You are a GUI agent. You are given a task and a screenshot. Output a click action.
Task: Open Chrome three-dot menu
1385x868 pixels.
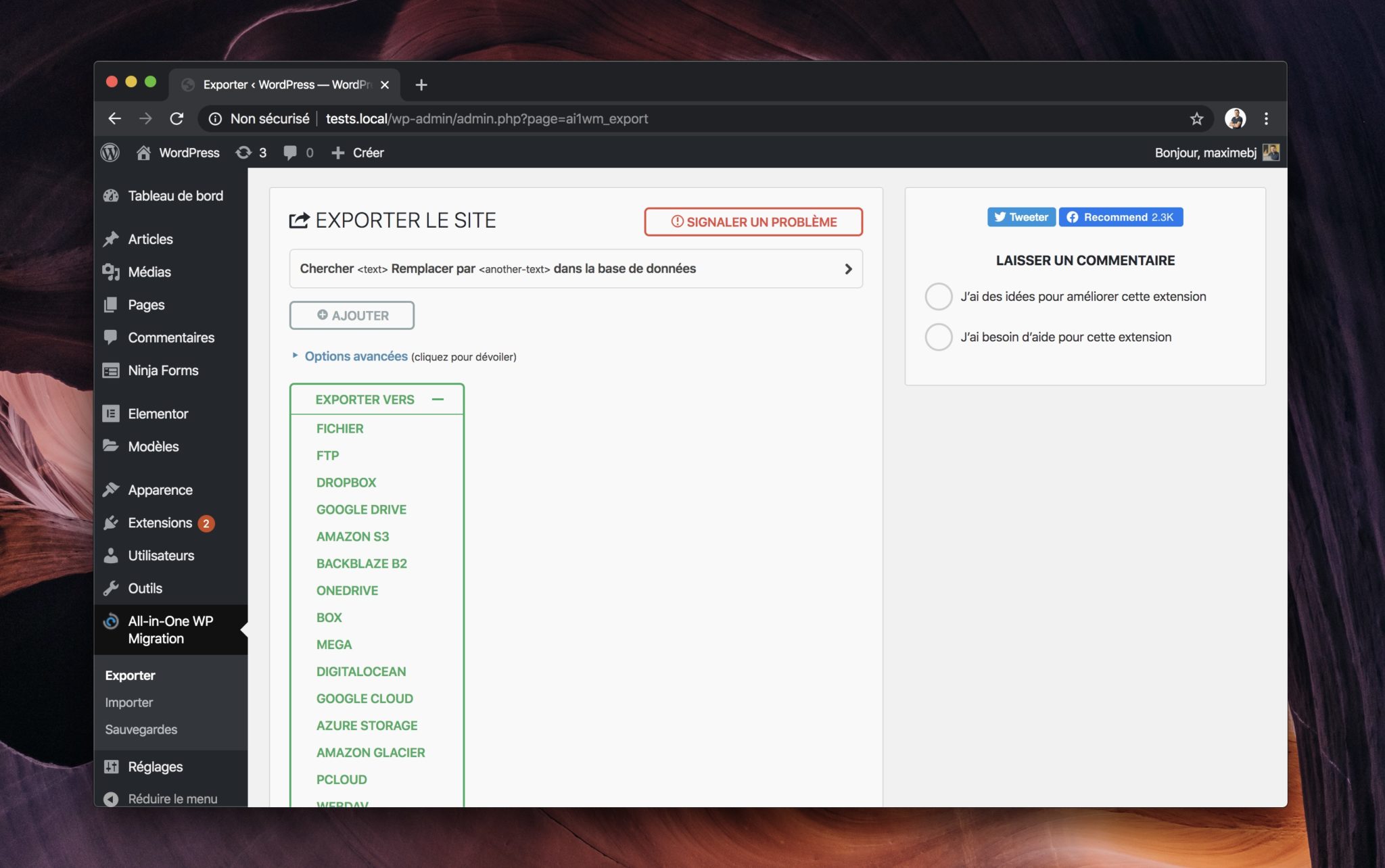pos(1266,119)
